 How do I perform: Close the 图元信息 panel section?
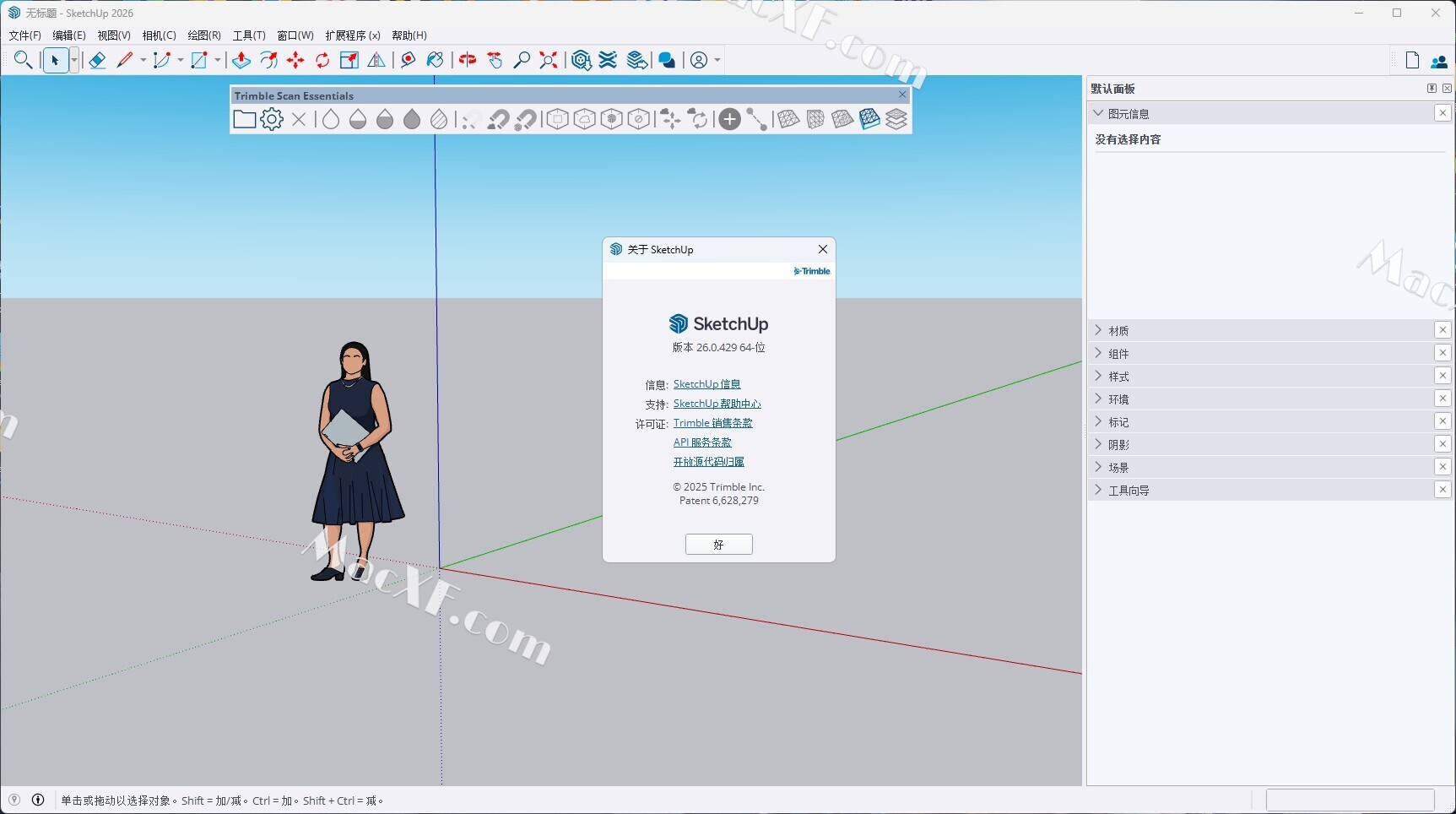tap(1442, 113)
